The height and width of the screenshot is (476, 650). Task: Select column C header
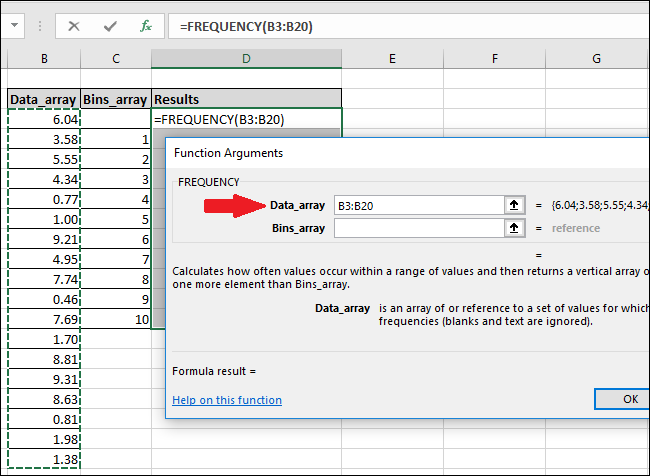pyautogui.click(x=116, y=60)
